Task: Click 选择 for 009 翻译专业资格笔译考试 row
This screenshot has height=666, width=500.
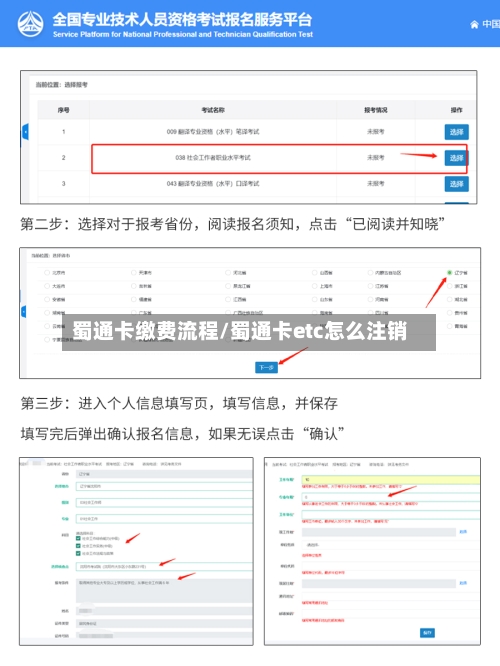Action: tap(457, 132)
